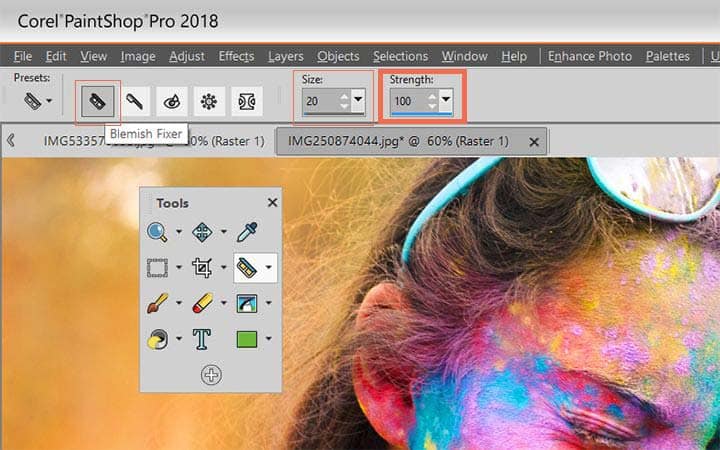Select the Paint Brush tool
This screenshot has width=720, height=450.
tap(157, 304)
